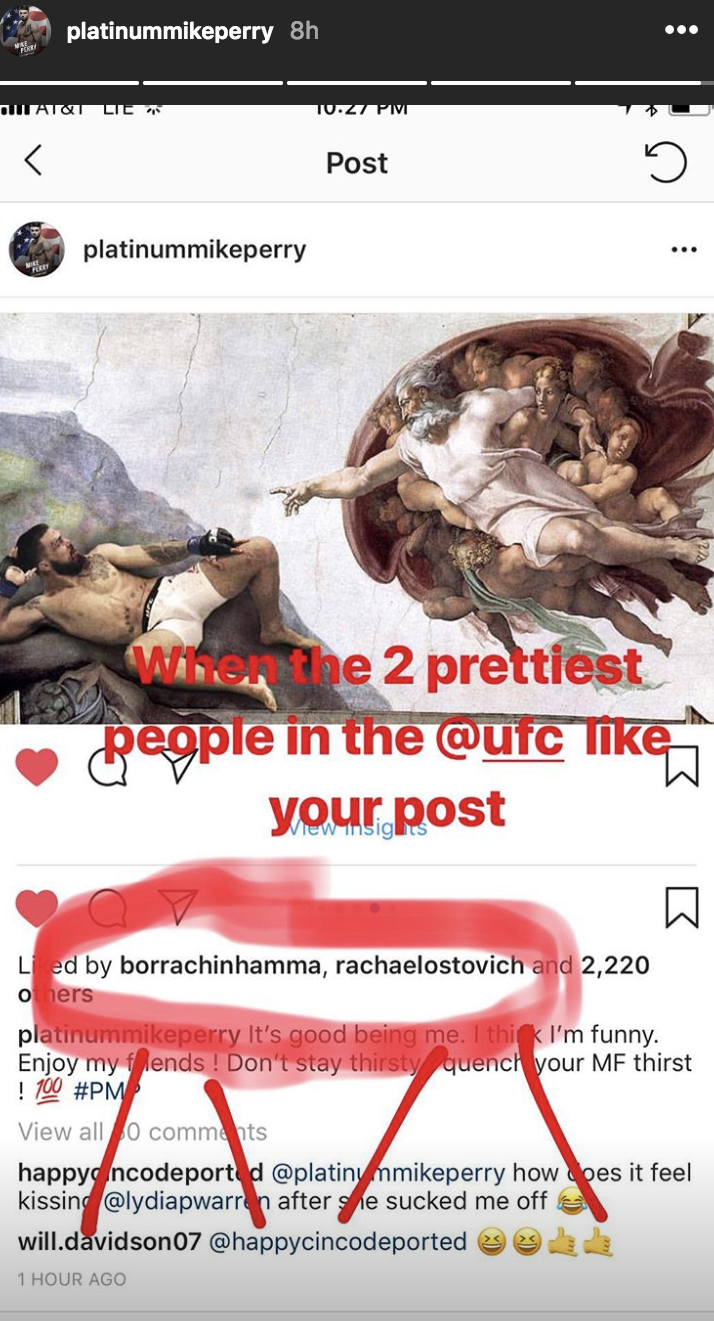Open comments via the lower speech bubble icon
714x1321 pixels.
[108, 908]
